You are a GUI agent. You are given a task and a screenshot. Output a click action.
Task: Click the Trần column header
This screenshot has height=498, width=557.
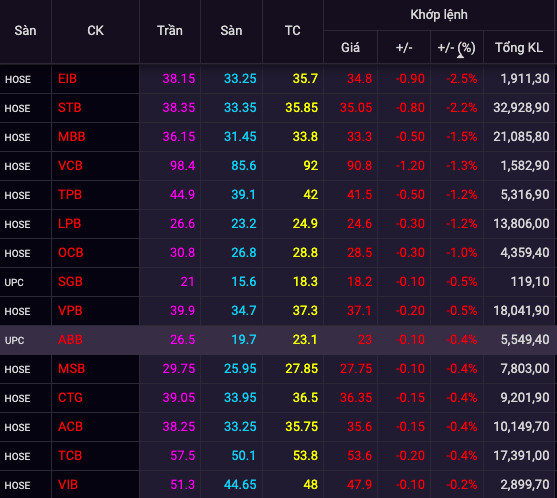[x=170, y=31]
